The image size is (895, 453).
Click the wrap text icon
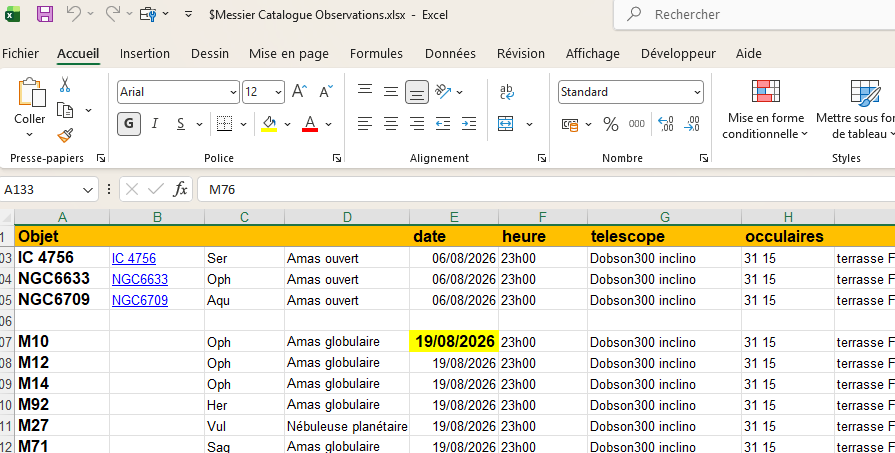point(506,92)
